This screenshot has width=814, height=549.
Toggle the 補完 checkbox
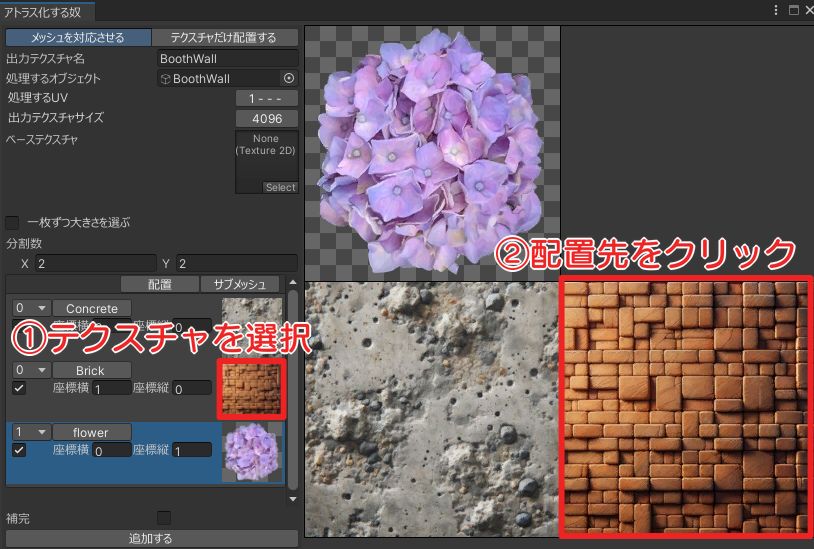point(164,518)
